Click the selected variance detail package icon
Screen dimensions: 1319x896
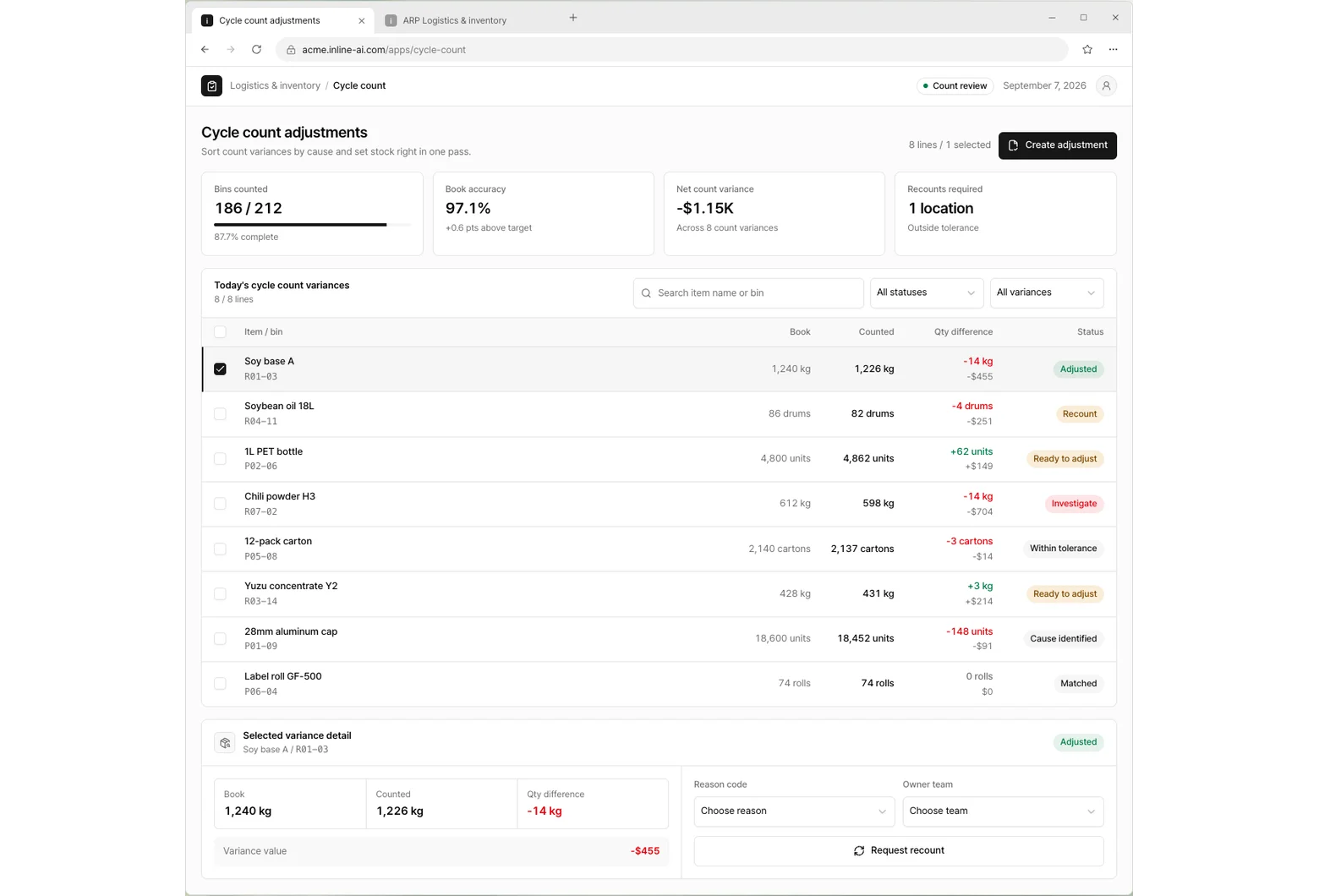tap(225, 743)
